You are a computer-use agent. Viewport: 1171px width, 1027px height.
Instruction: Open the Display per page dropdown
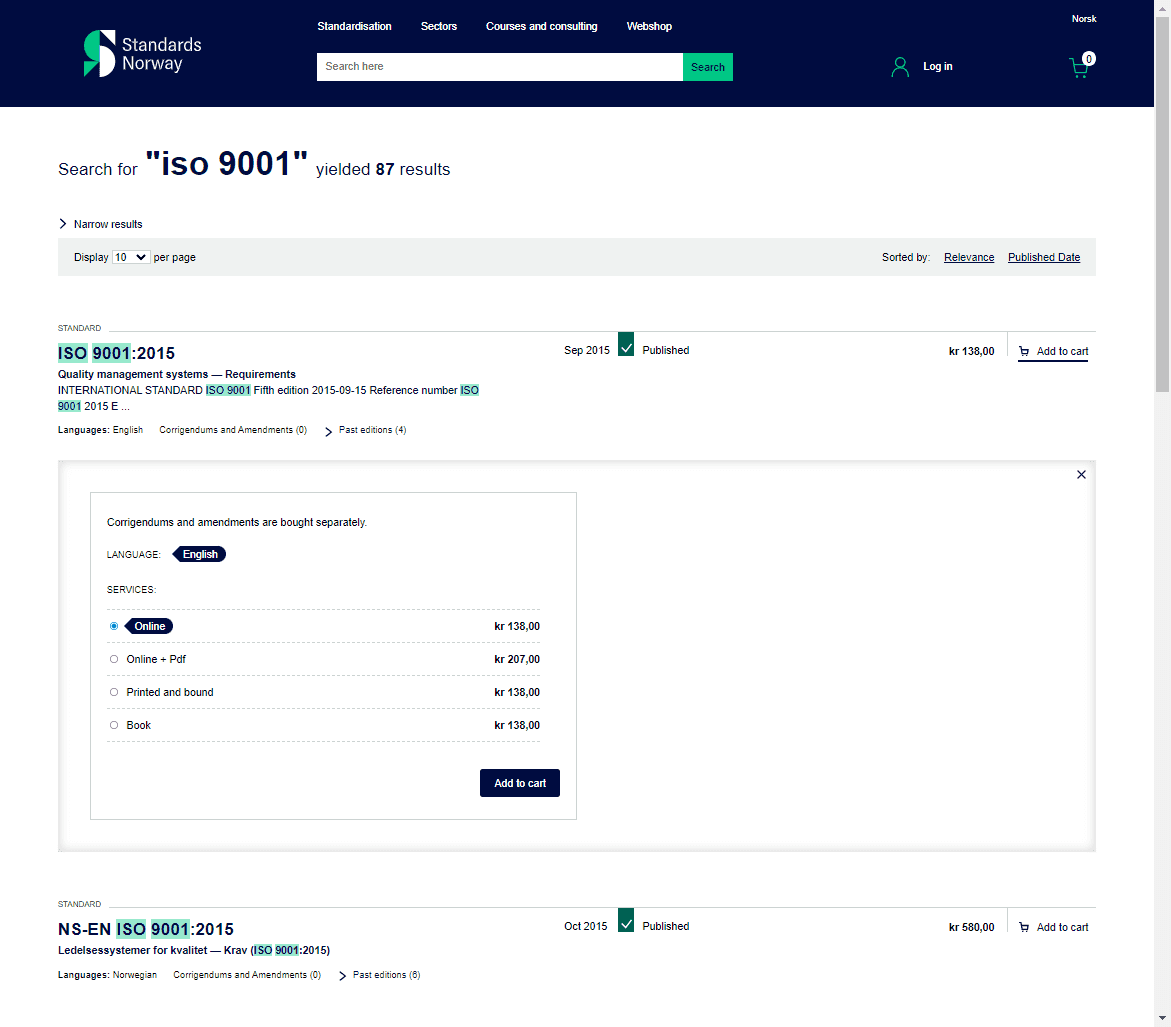131,257
